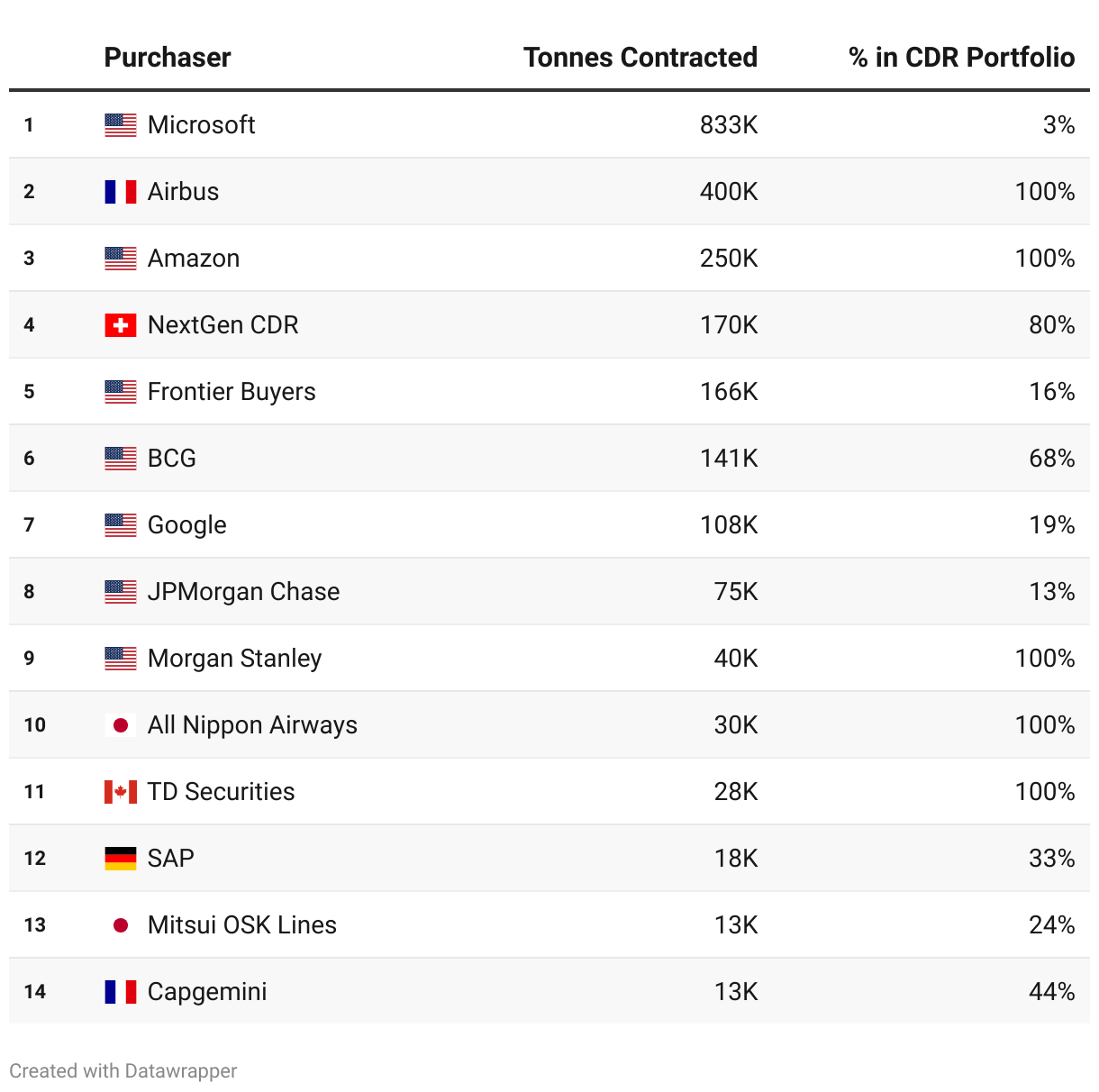This screenshot has height=1092, width=1099.
Task: Click the Canadian flag next to TD Securities
Action: [120, 792]
